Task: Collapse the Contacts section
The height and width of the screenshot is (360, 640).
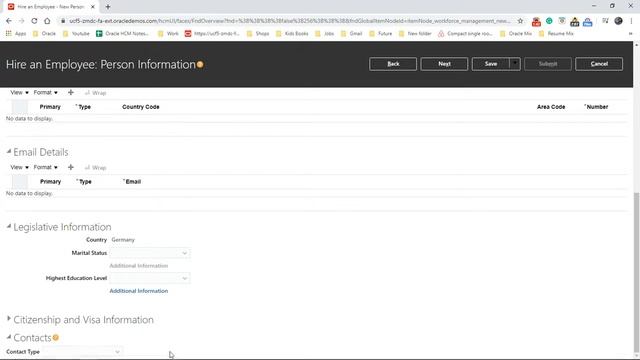Action: (9, 337)
